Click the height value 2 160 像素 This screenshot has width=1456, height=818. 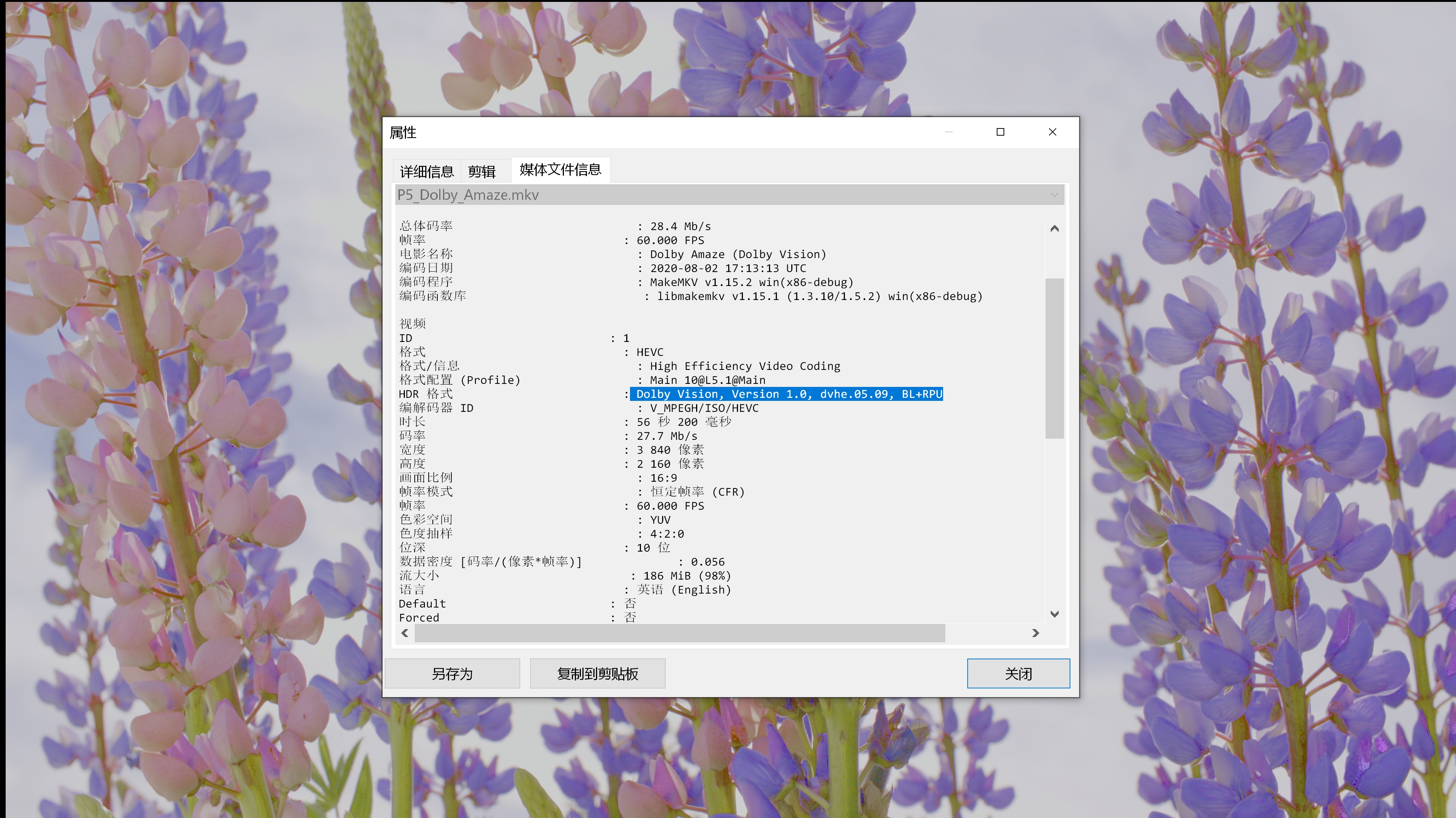670,464
